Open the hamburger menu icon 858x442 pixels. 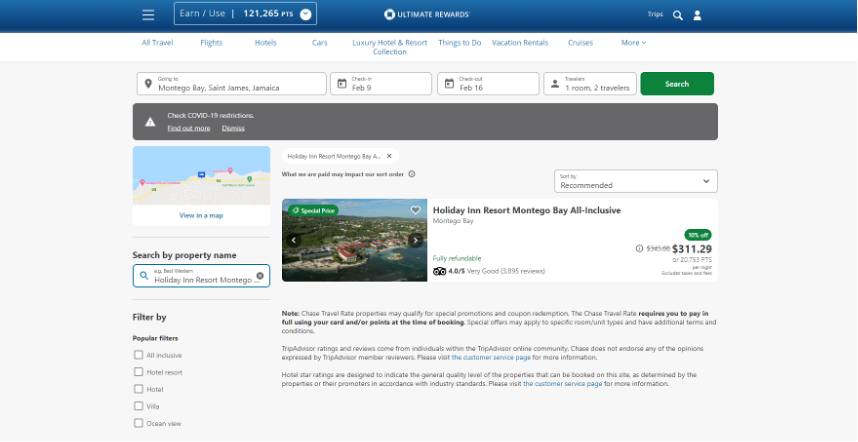click(148, 15)
